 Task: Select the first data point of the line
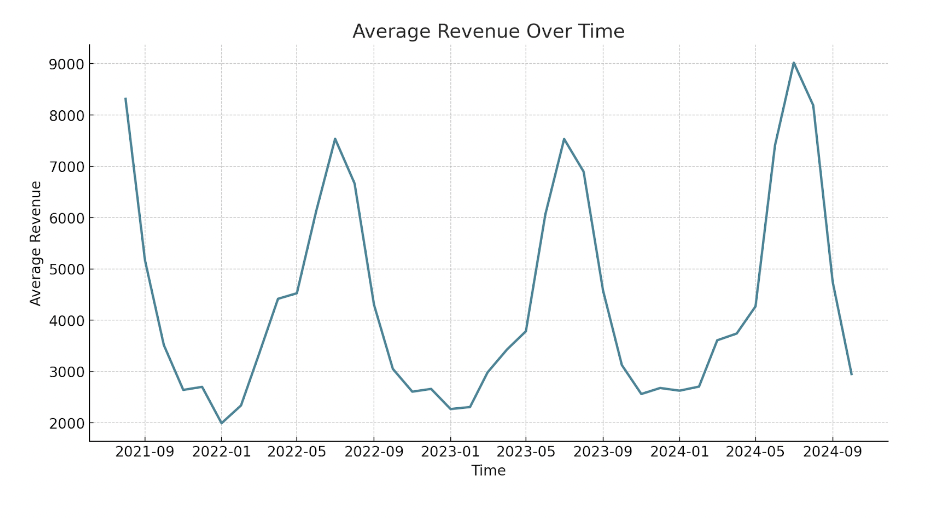coord(125,98)
